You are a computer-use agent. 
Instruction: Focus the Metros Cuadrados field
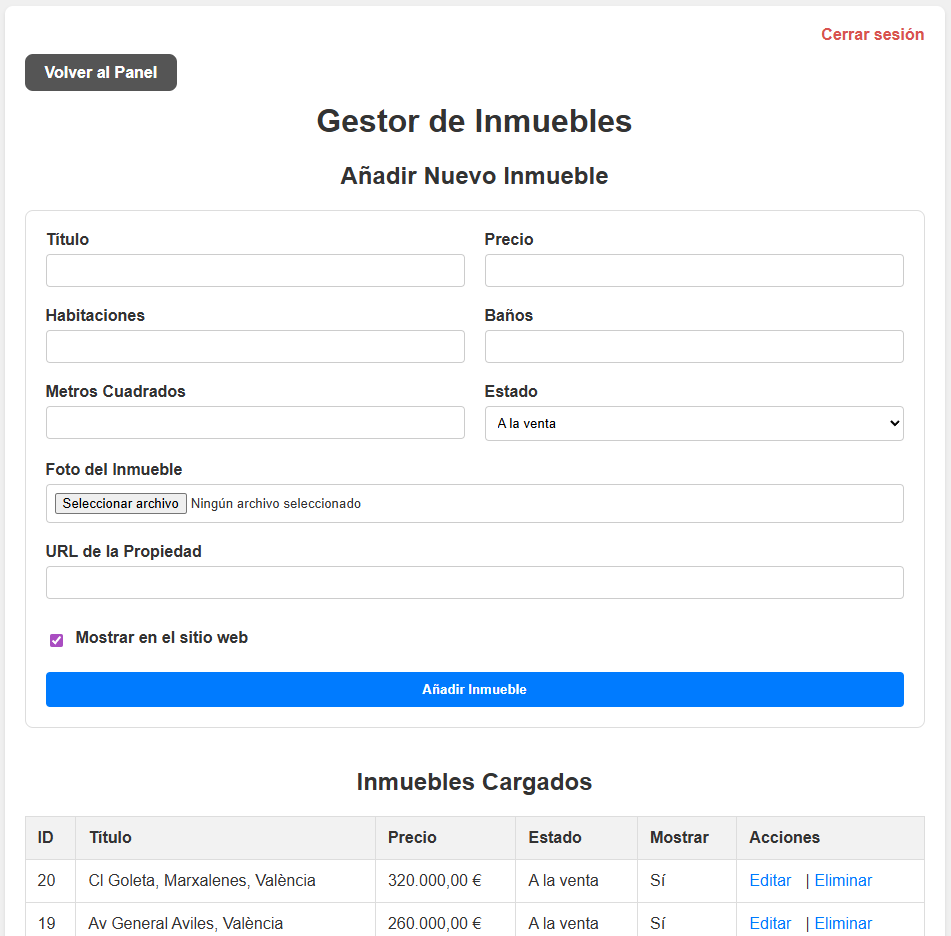[255, 423]
